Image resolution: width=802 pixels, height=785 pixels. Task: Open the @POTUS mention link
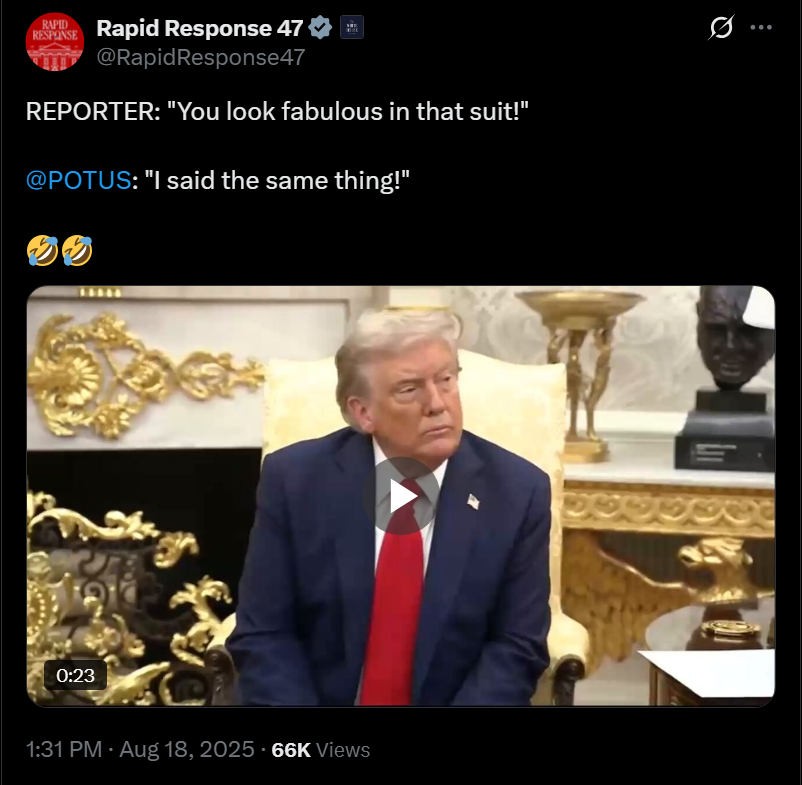tap(78, 181)
